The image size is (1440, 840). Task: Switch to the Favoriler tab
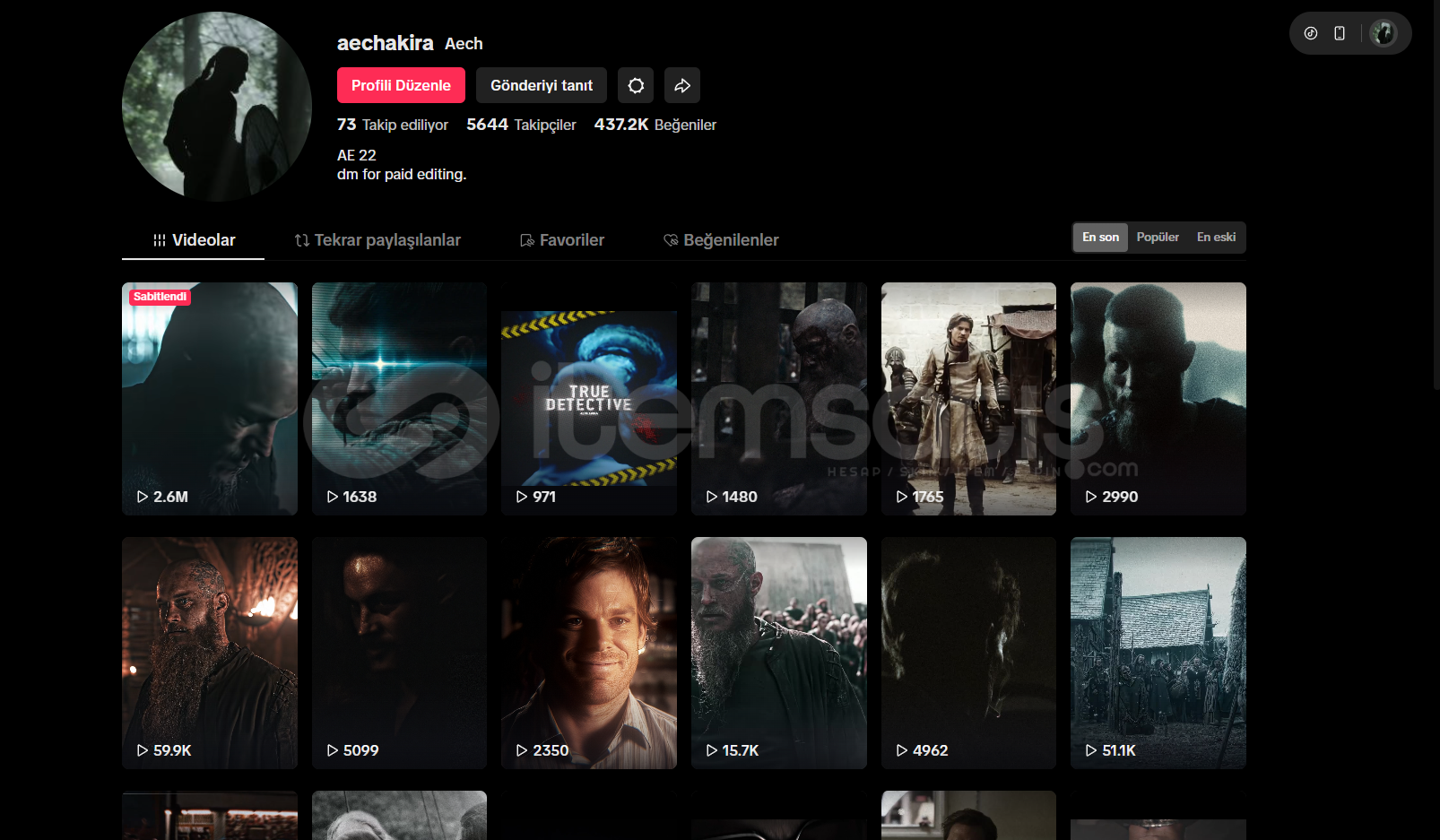[x=562, y=240]
